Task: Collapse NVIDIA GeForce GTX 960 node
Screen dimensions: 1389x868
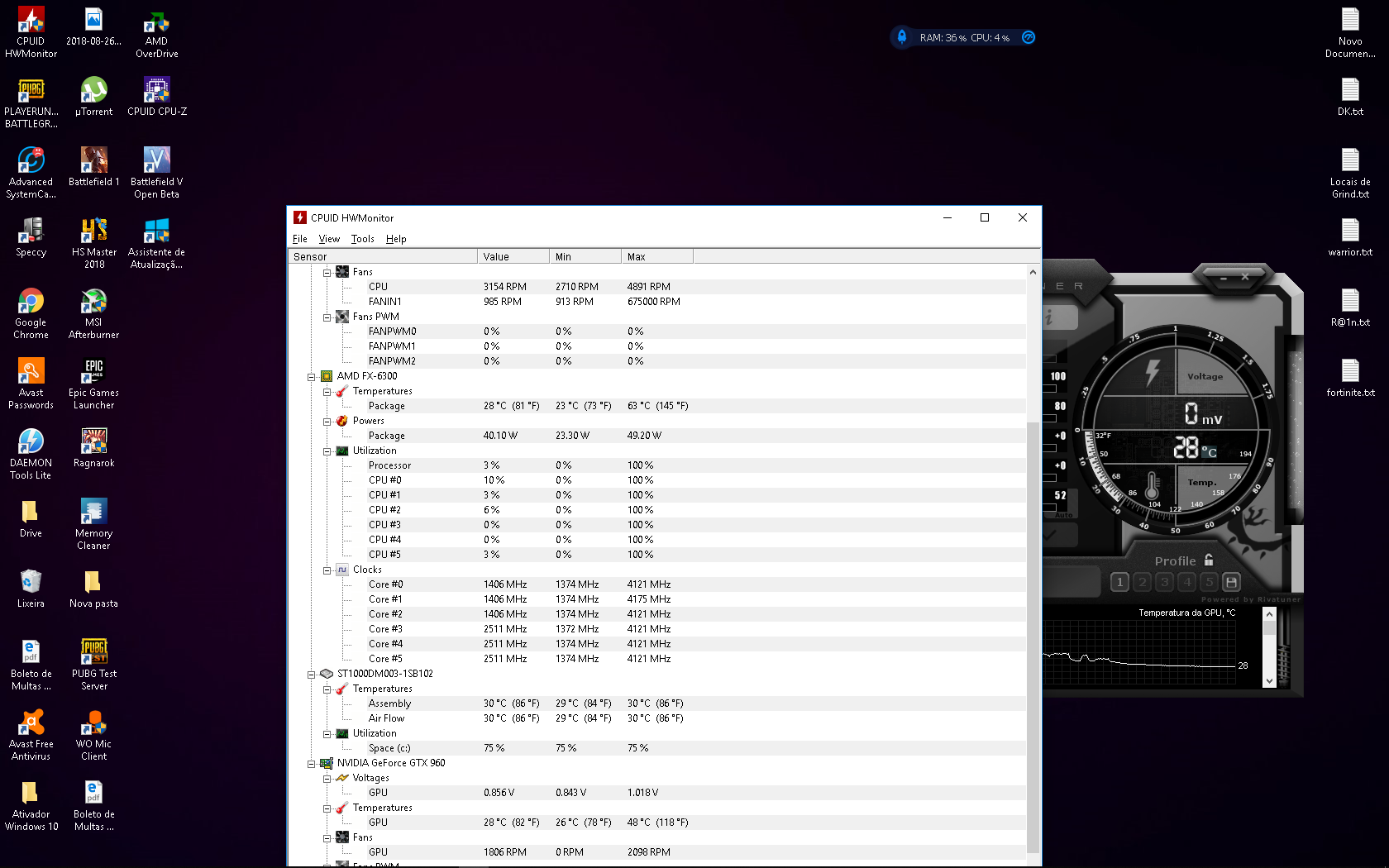Action: click(311, 763)
